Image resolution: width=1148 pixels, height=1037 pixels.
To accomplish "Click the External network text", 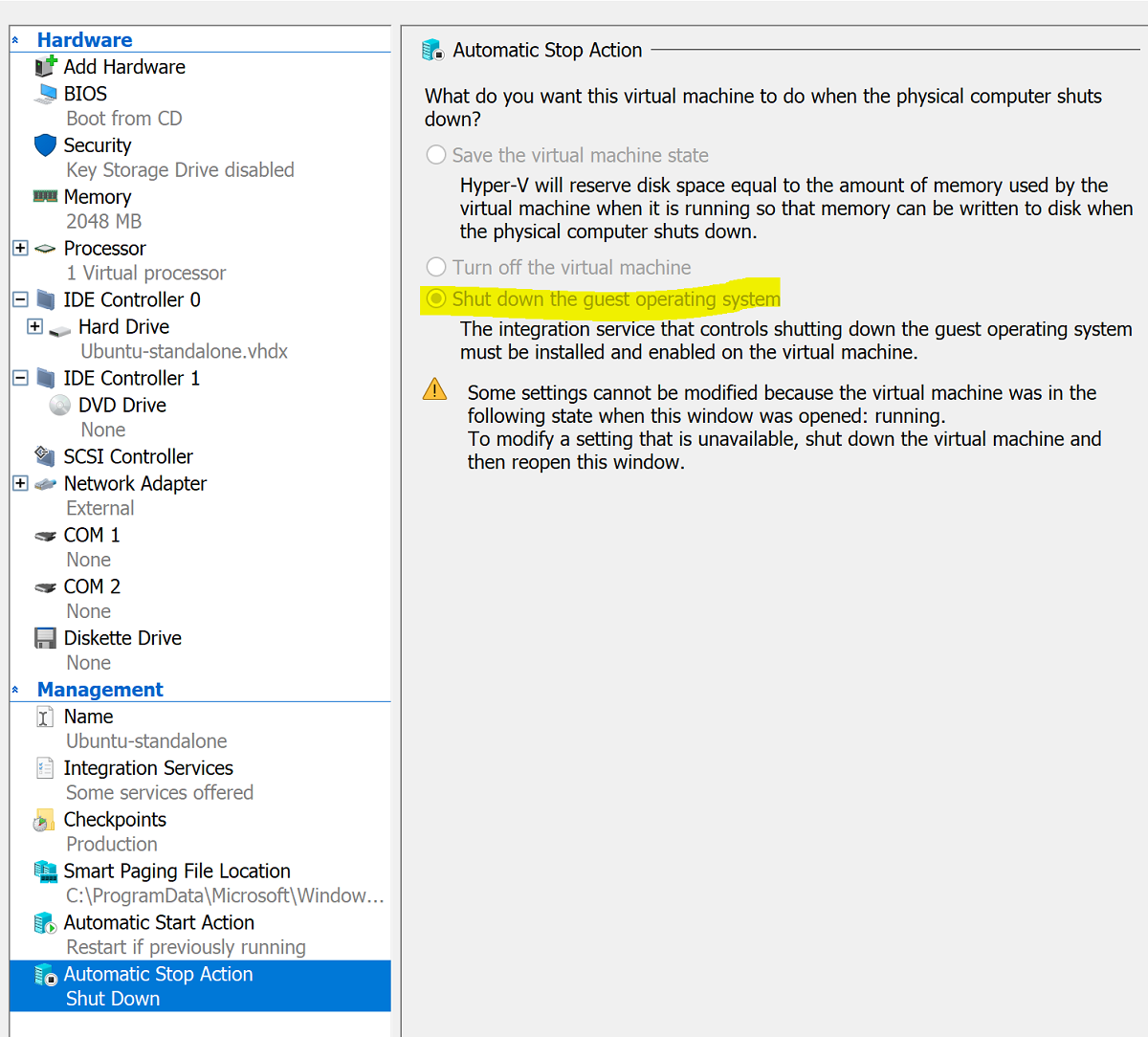I will point(100,509).
